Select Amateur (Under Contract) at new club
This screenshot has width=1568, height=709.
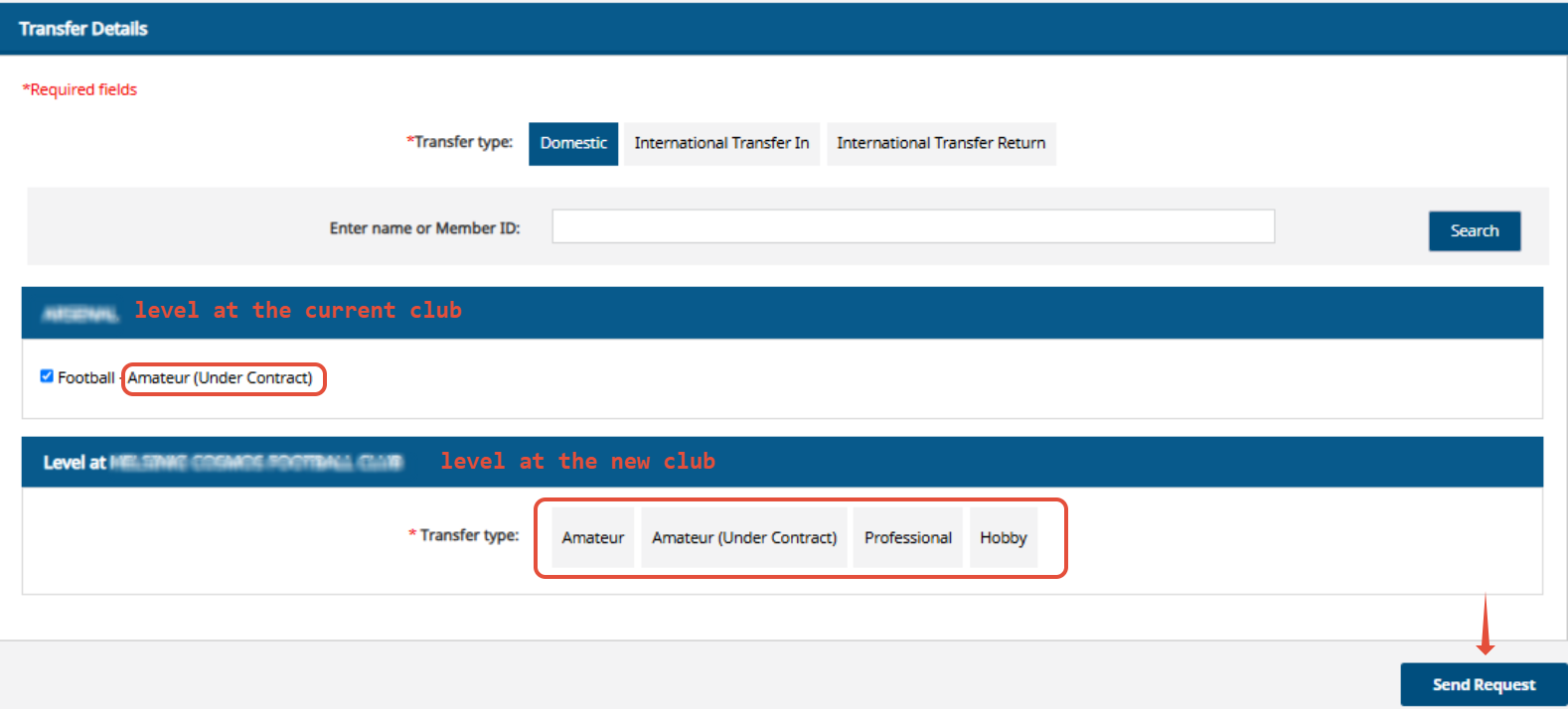[x=744, y=537]
